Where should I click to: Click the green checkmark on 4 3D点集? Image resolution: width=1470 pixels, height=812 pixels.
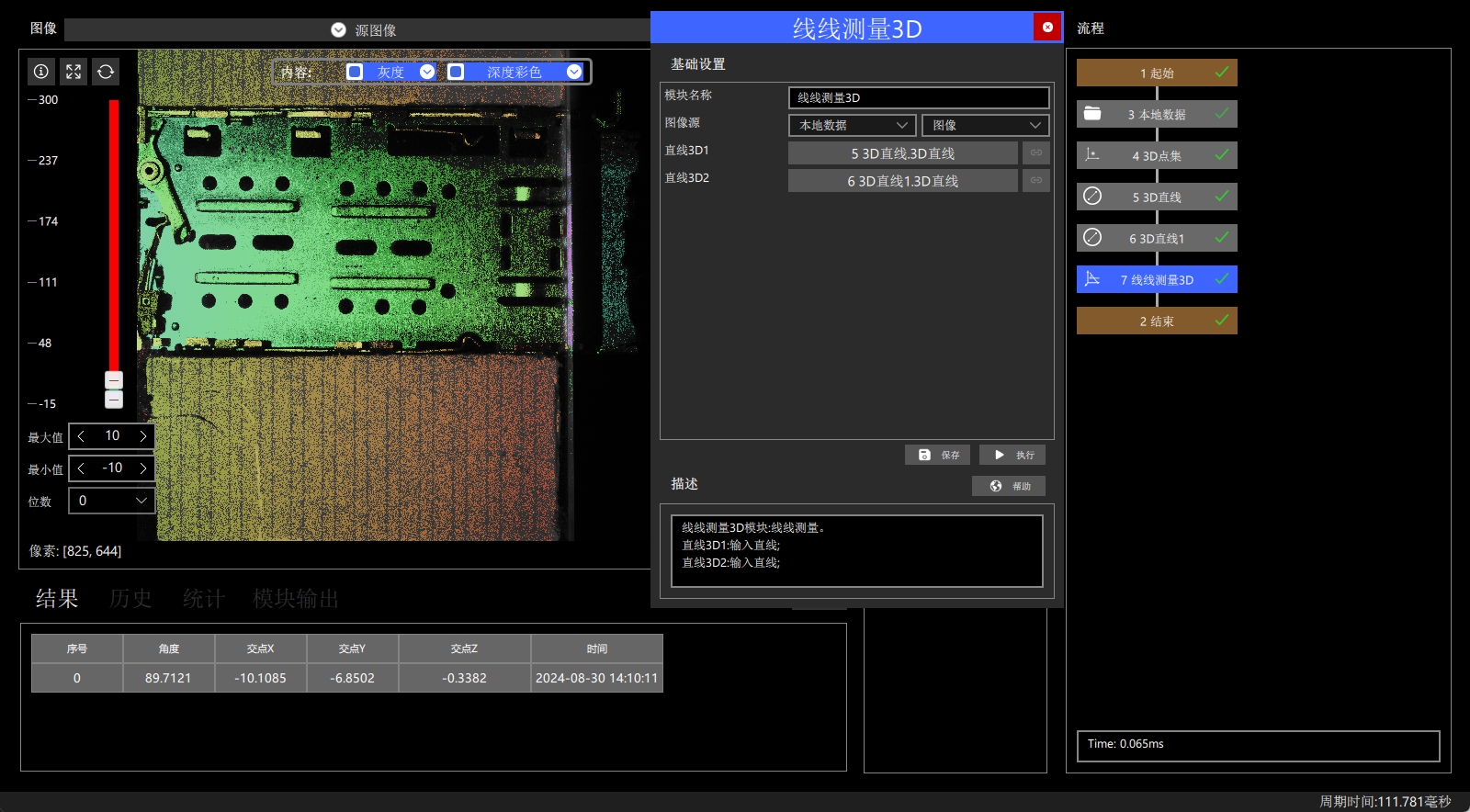(1222, 154)
